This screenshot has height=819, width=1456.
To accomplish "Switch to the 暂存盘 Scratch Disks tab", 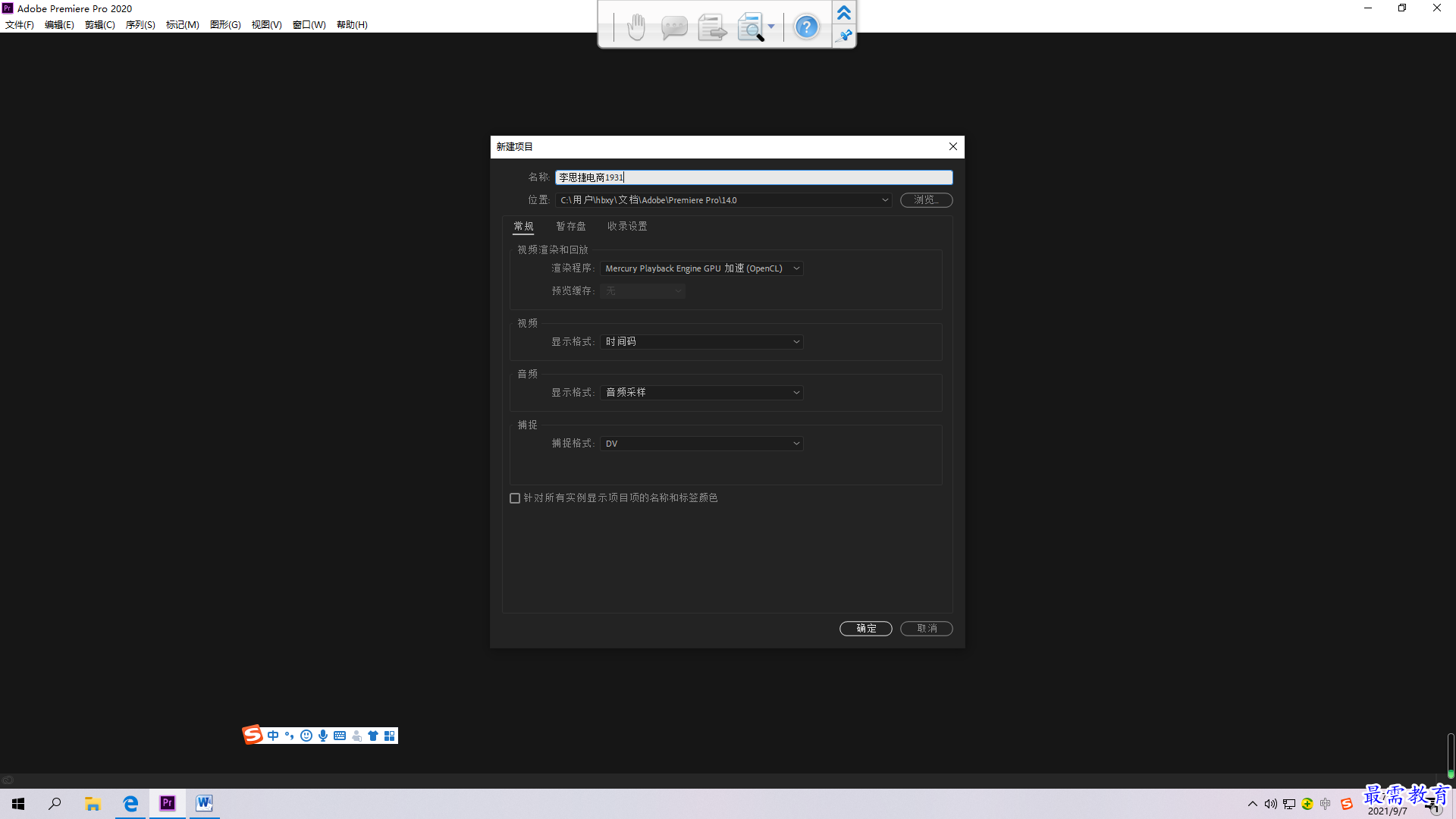I will (571, 226).
